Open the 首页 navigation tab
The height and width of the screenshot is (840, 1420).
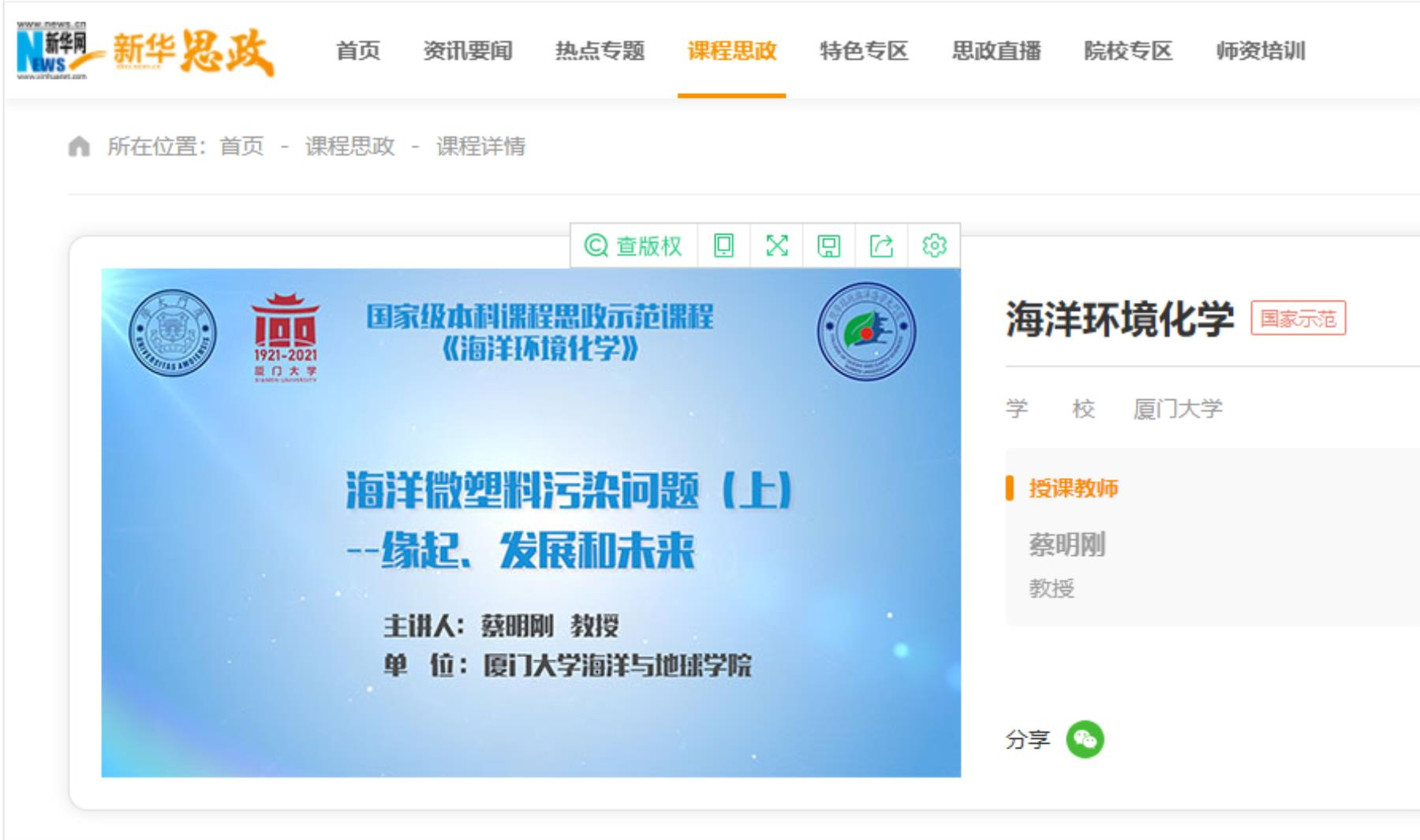pos(358,51)
